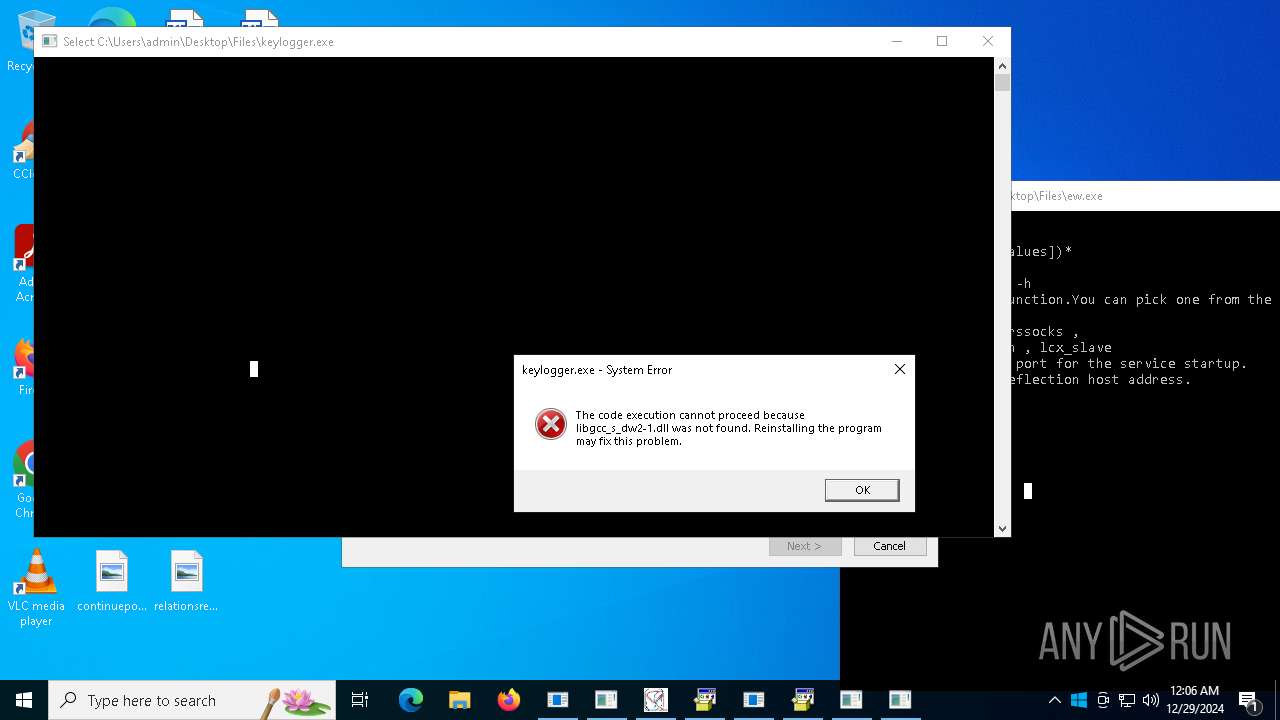Screen dimensions: 1280x720
Task: Click the Meet Now tray icon
Action: click(1103, 700)
